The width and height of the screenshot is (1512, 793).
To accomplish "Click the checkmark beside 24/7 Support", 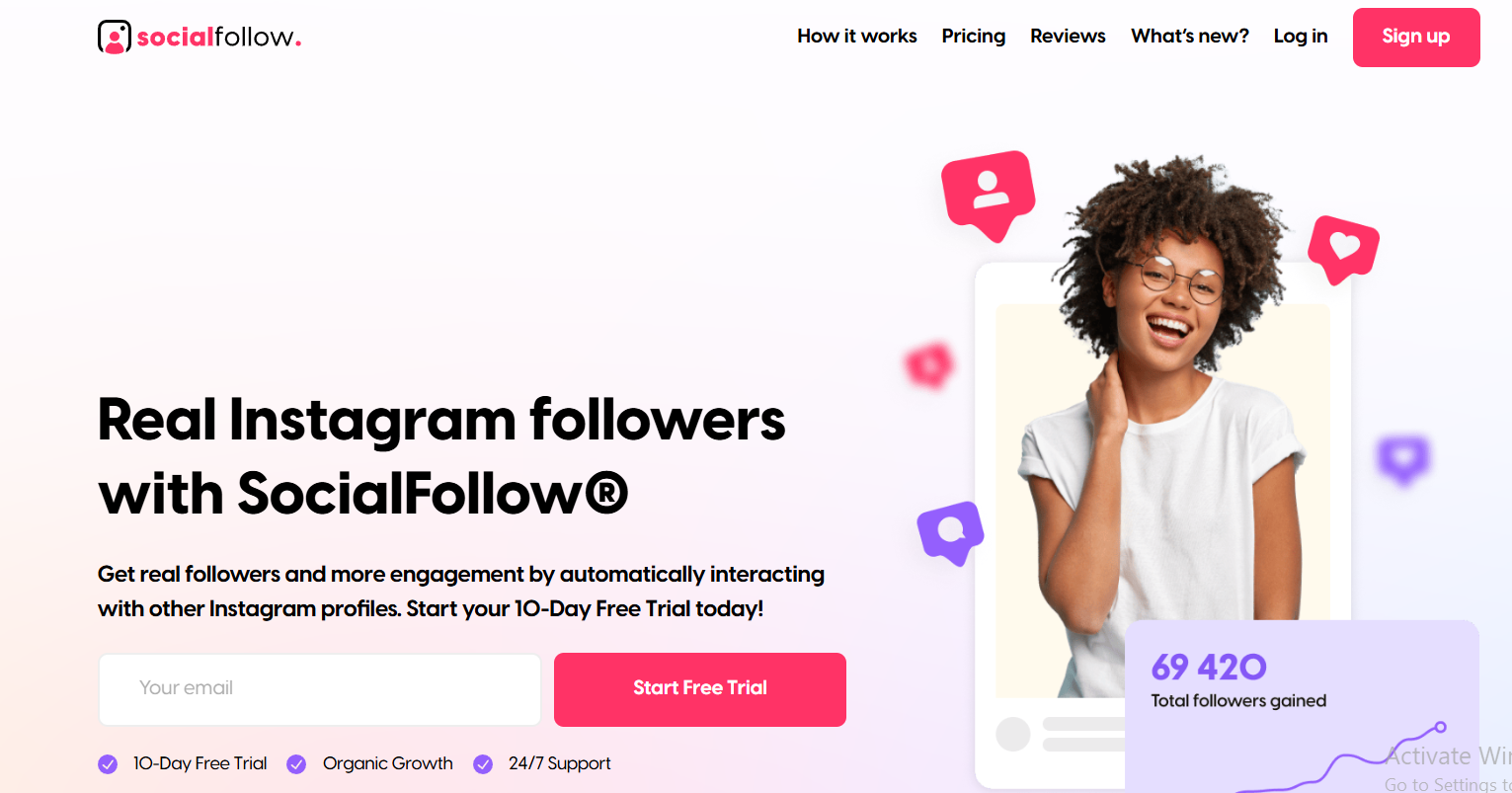I will coord(483,763).
